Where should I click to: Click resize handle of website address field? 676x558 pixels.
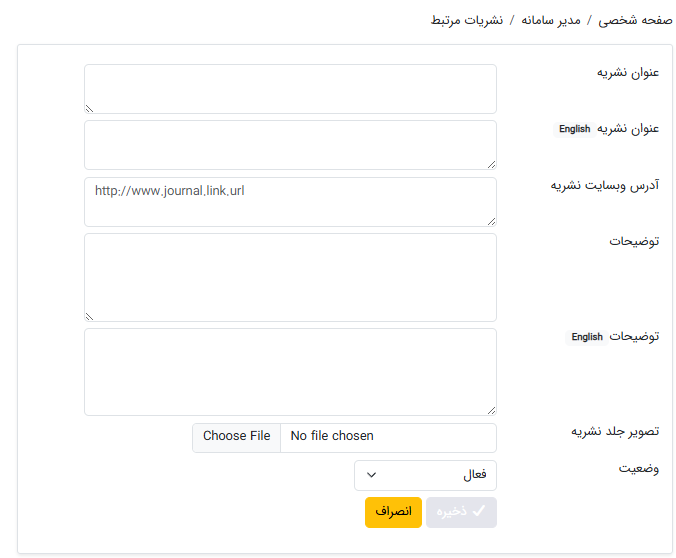coord(491,220)
